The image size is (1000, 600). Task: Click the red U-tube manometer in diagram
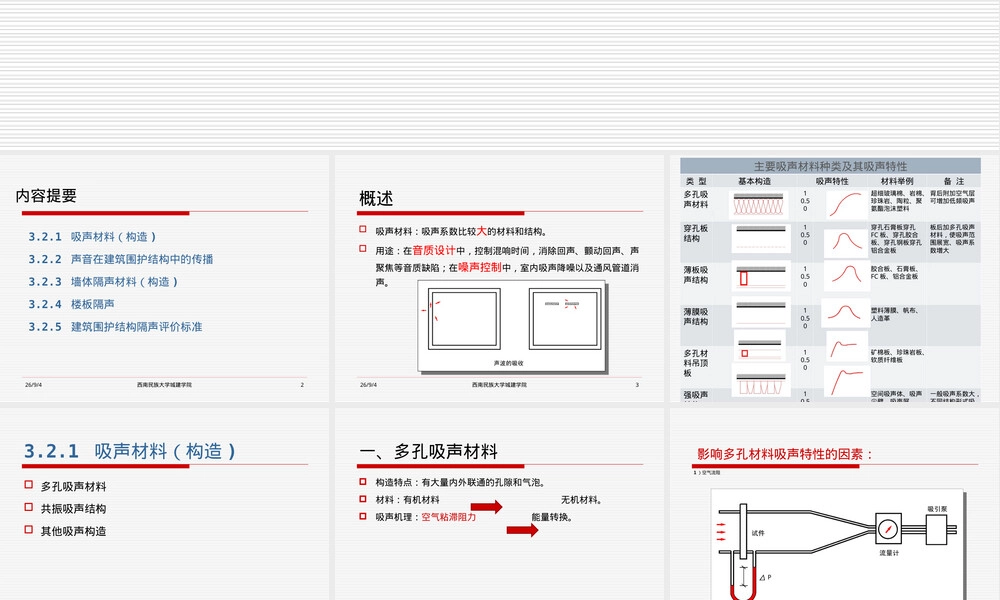[x=743, y=577]
